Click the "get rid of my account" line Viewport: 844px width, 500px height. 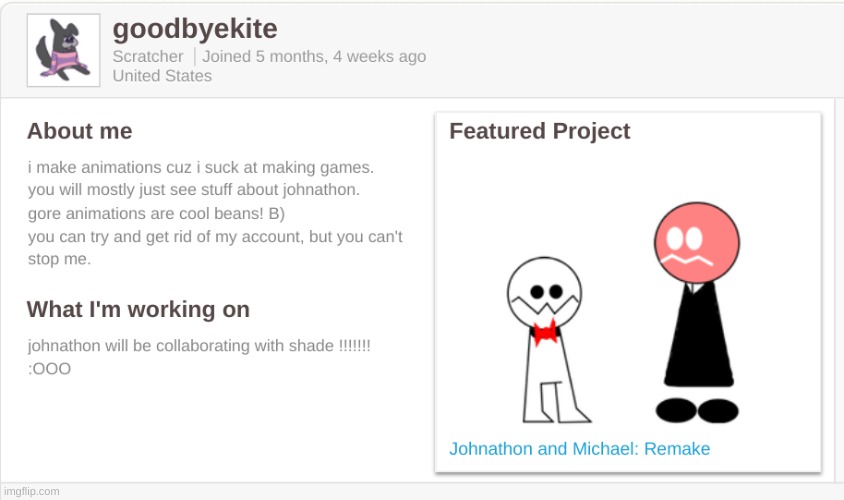tap(215, 237)
